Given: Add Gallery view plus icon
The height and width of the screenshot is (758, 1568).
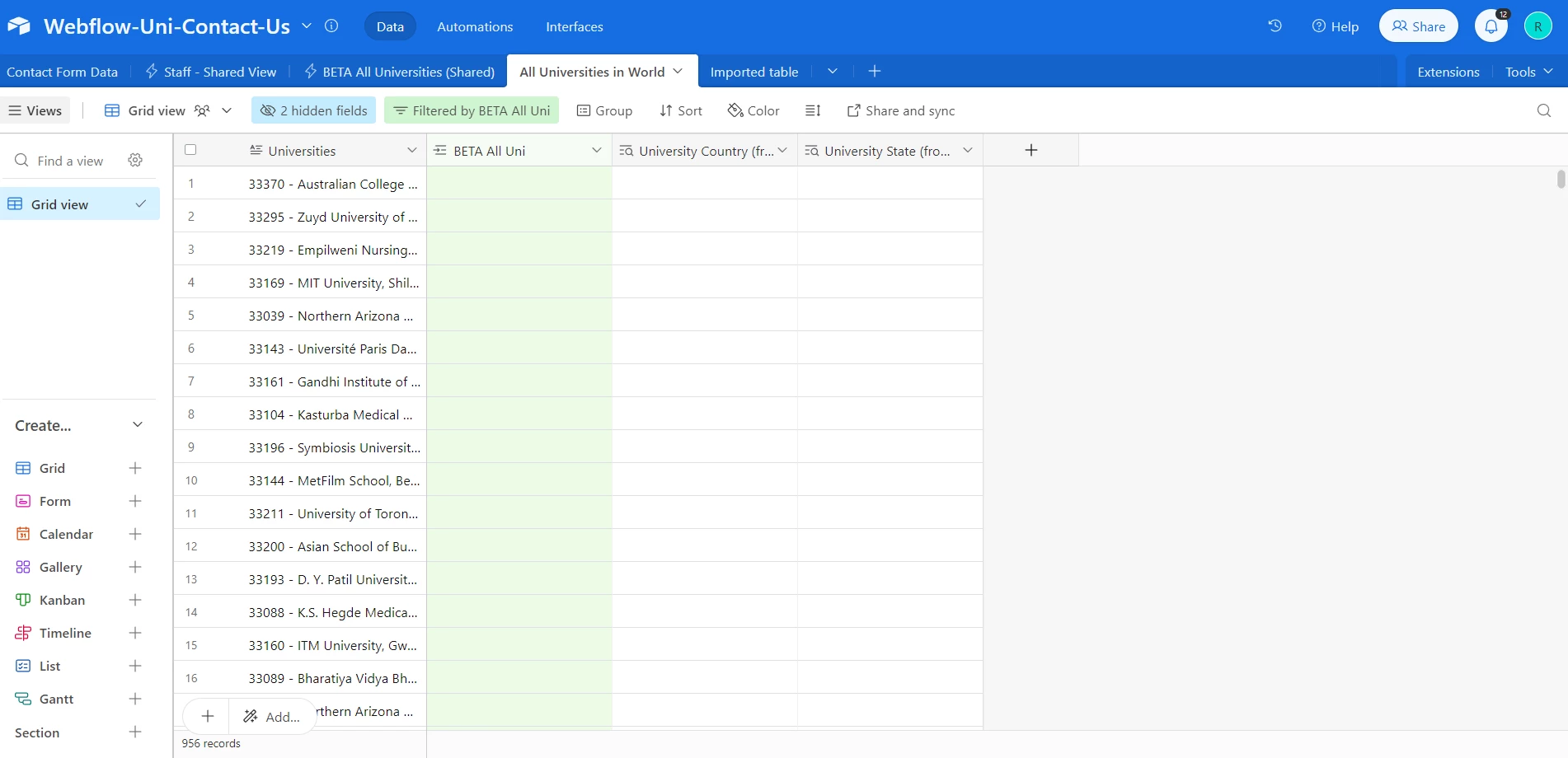Looking at the screenshot, I should coord(135,567).
